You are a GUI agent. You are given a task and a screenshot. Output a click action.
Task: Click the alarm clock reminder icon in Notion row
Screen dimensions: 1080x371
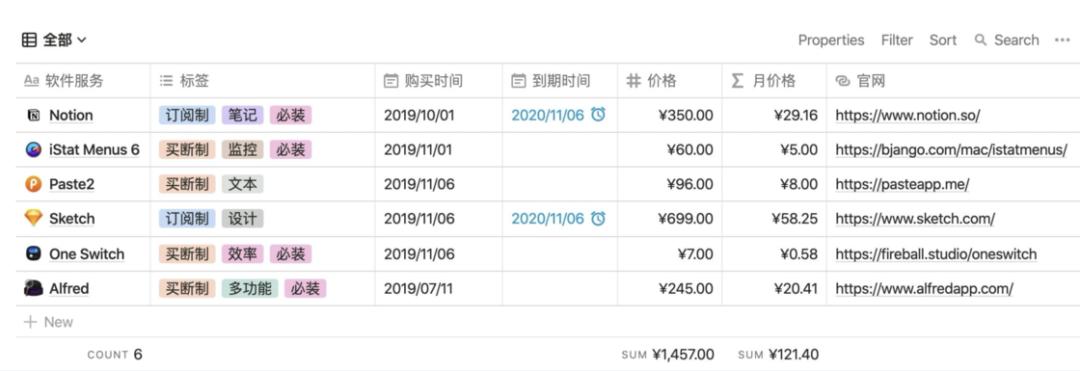[x=598, y=114]
